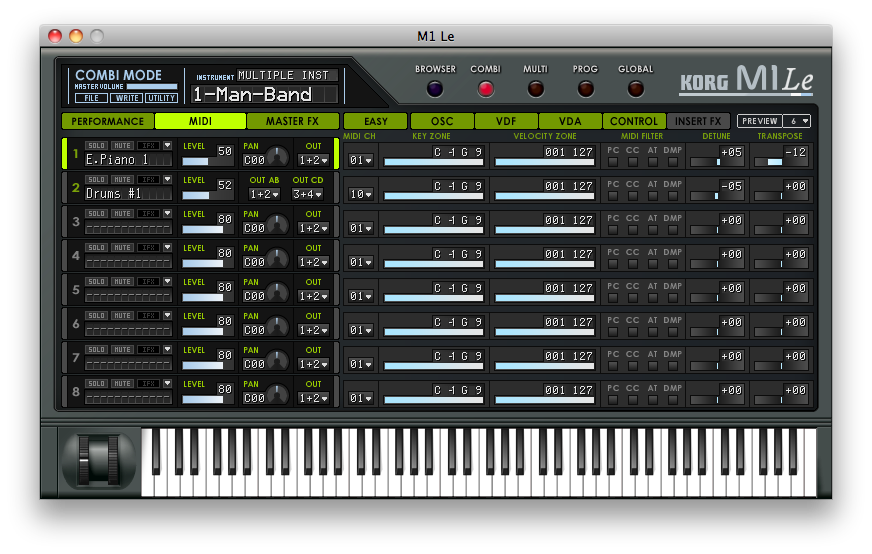
Task: Mute timbre 2 Drums #1
Action: tap(122, 180)
